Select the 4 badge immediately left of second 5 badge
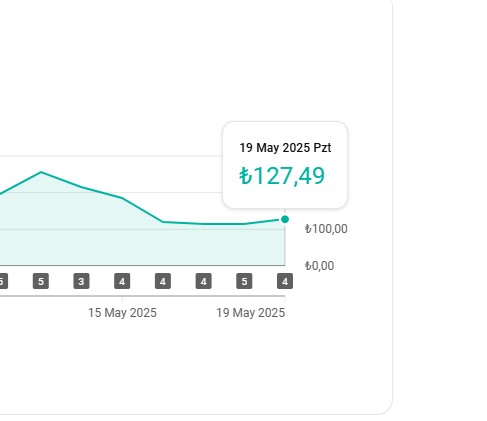This screenshot has height=421, width=487. pyautogui.click(x=204, y=281)
